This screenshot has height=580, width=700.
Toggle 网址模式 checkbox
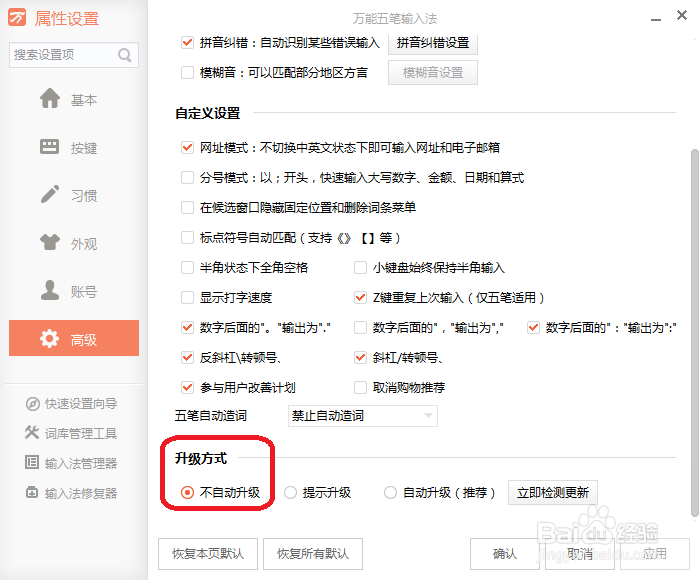pos(188,147)
